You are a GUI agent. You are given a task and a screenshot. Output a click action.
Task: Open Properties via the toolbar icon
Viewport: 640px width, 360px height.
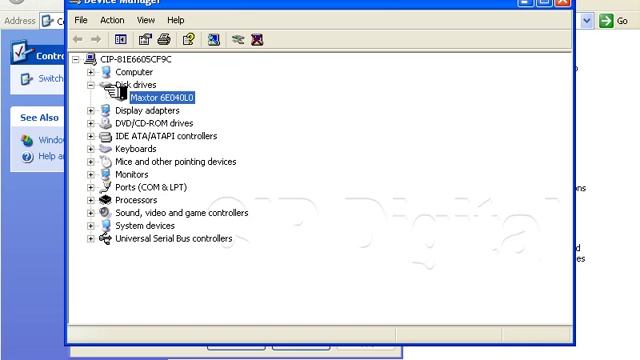point(145,40)
